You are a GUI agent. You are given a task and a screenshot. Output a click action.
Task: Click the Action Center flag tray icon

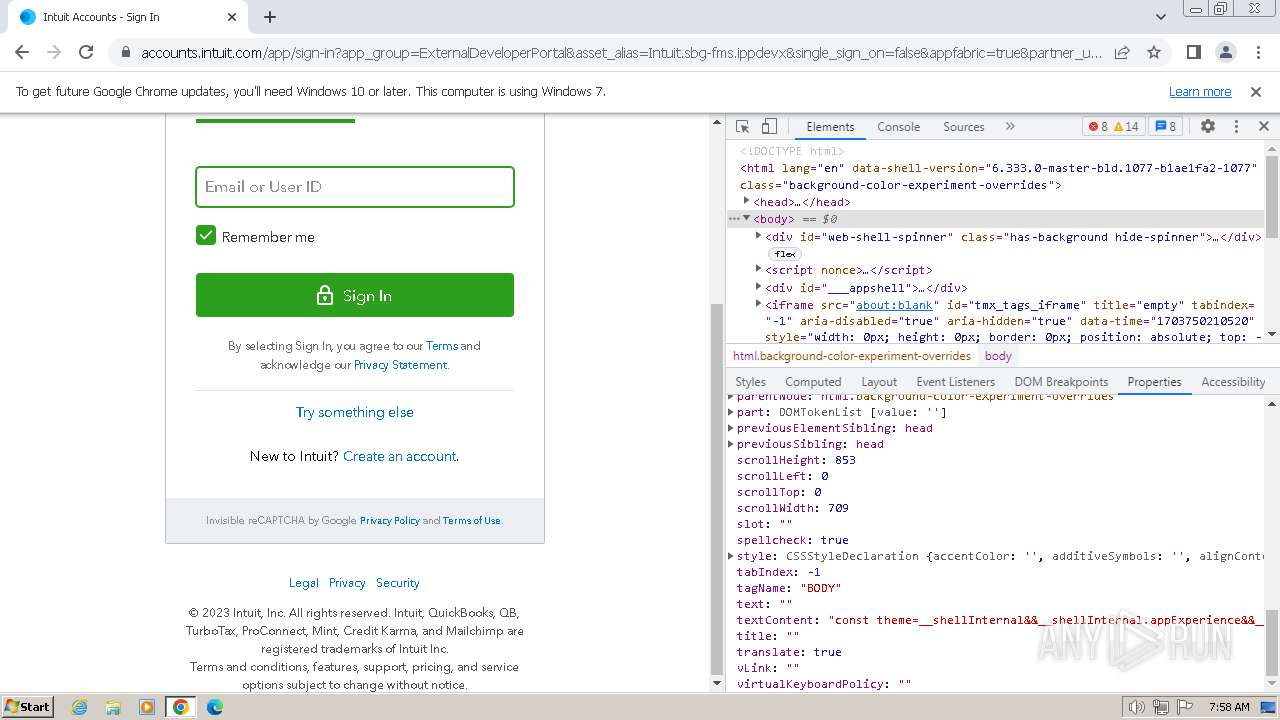[1185, 707]
